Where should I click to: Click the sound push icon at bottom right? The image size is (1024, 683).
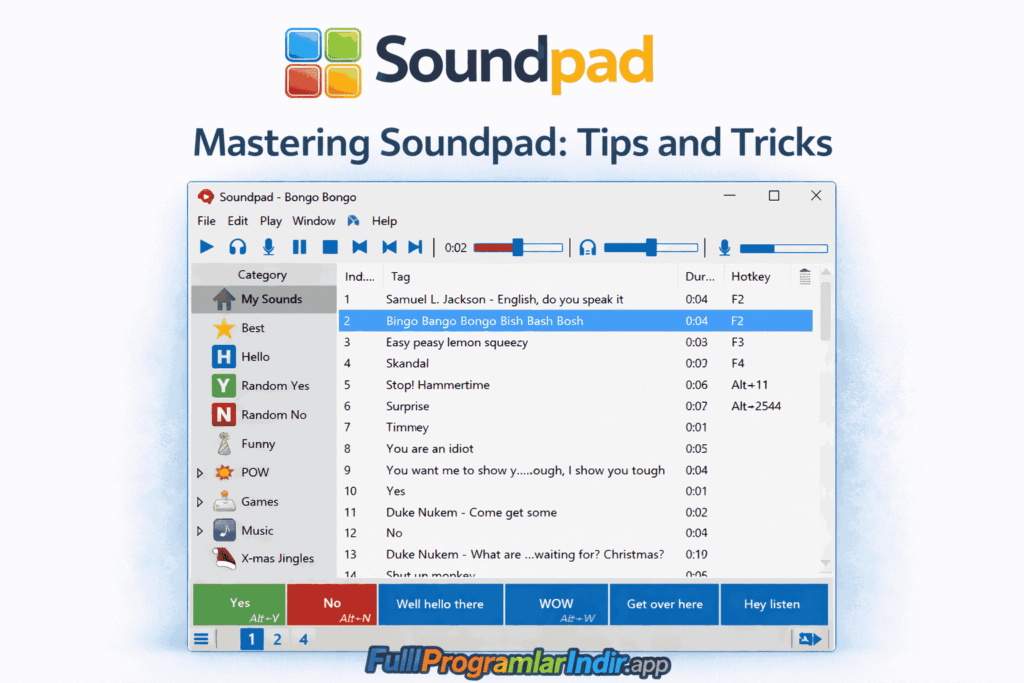click(x=808, y=638)
